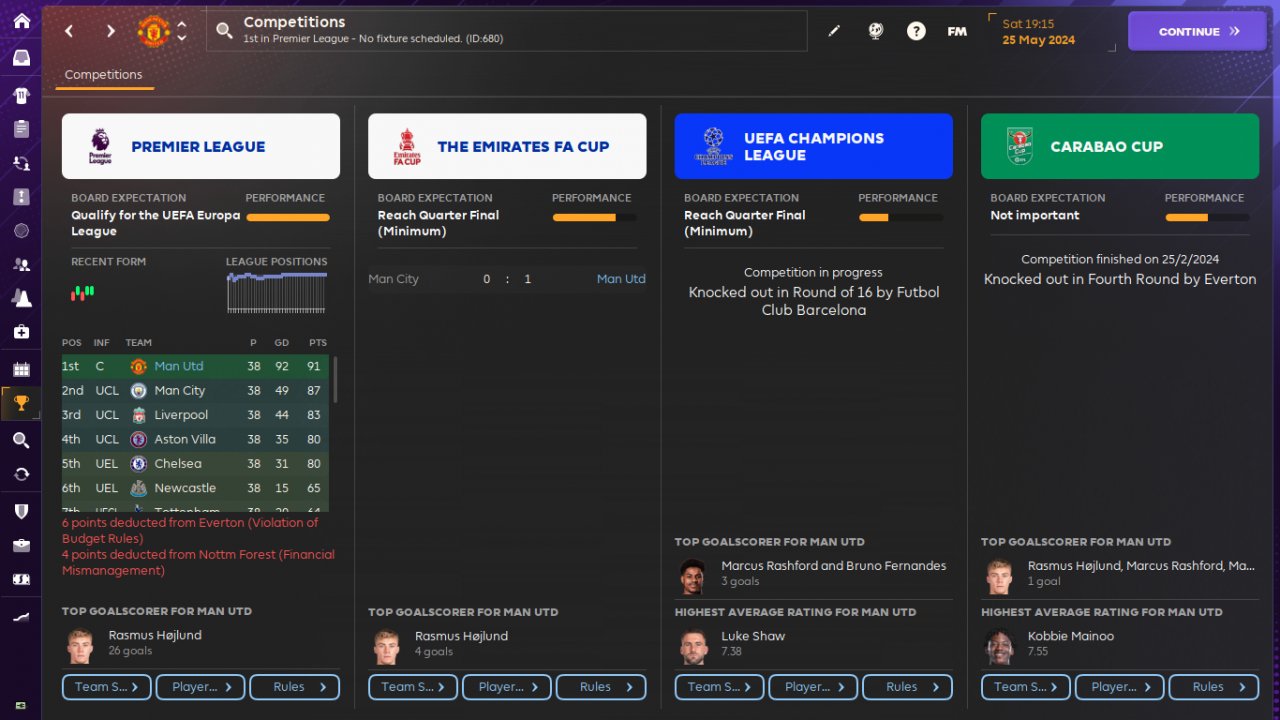Select Man Utd row in league table
This screenshot has height=720, width=1280.
tap(195, 367)
